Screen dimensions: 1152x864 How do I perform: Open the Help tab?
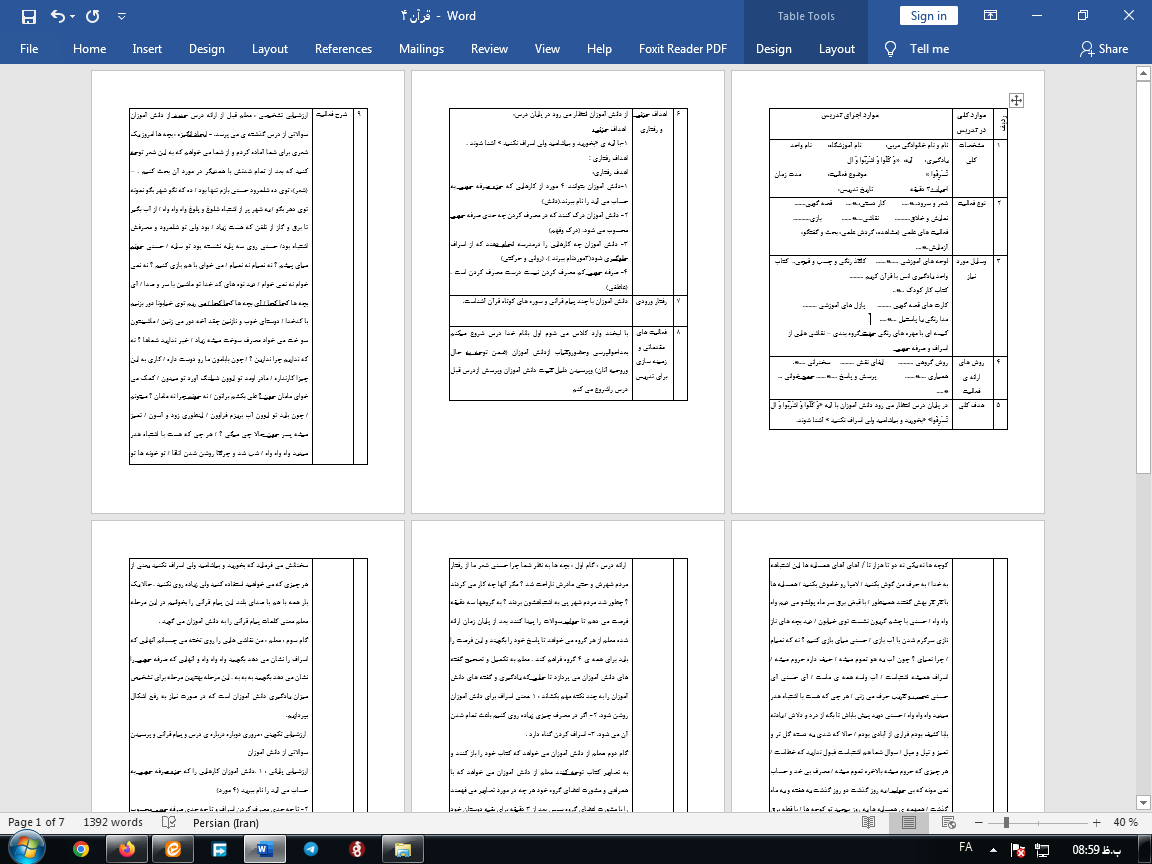coord(599,48)
